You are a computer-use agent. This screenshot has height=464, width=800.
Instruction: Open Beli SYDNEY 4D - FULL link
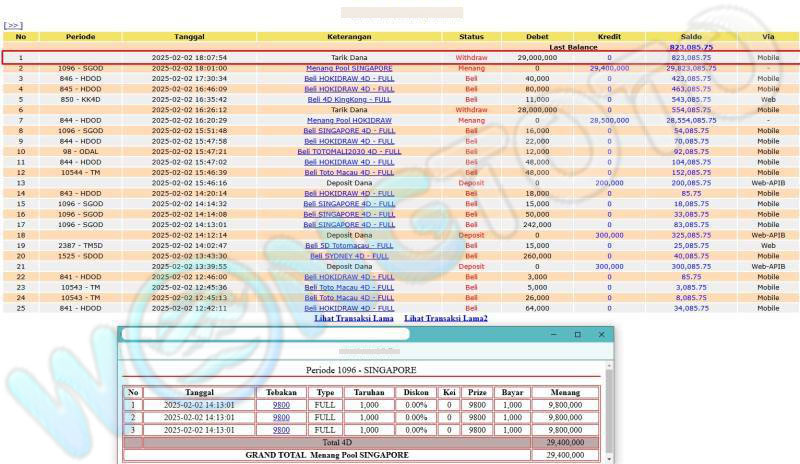point(349,255)
